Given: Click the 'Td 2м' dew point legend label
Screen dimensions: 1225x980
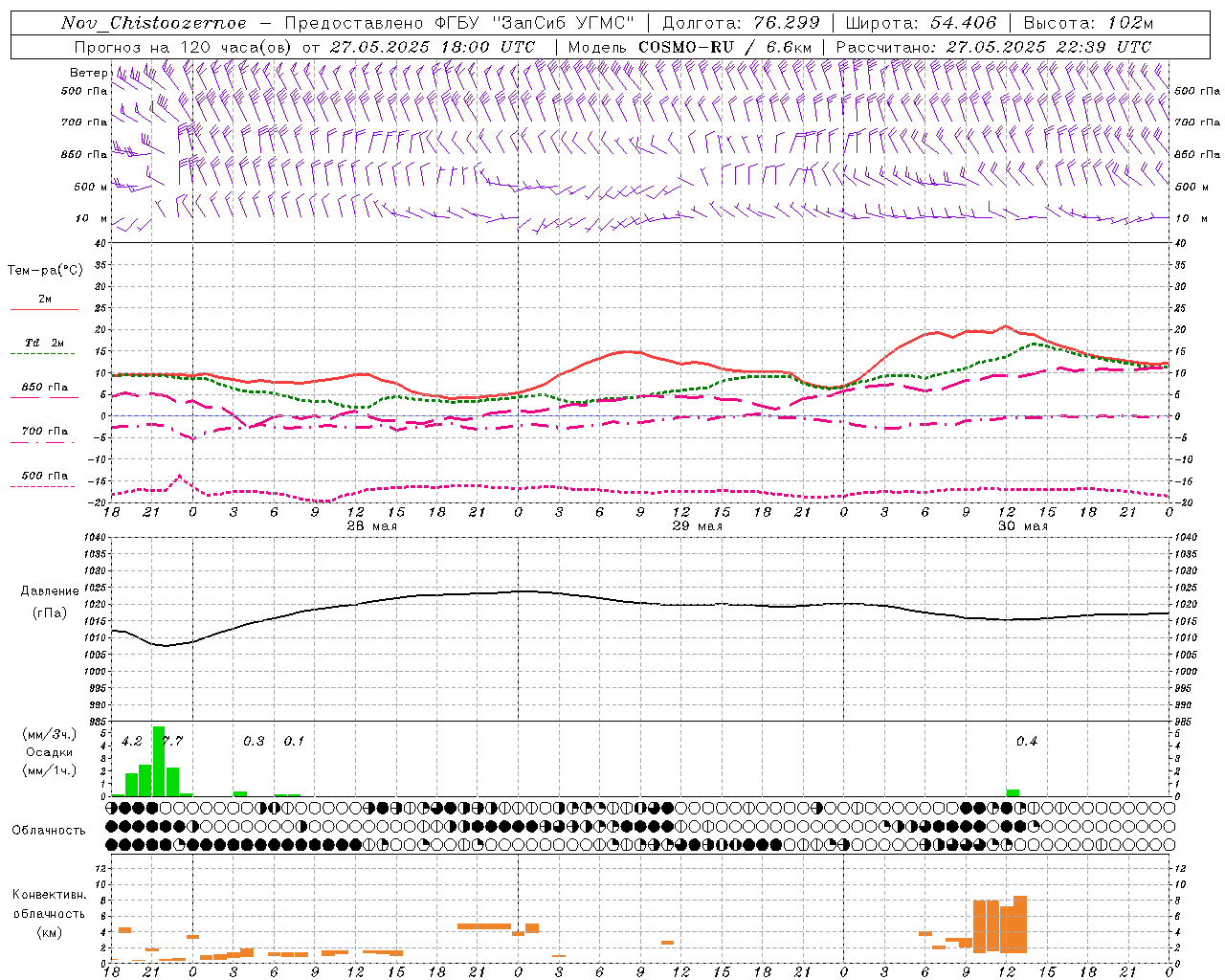Looking at the screenshot, I should pyautogui.click(x=44, y=343).
